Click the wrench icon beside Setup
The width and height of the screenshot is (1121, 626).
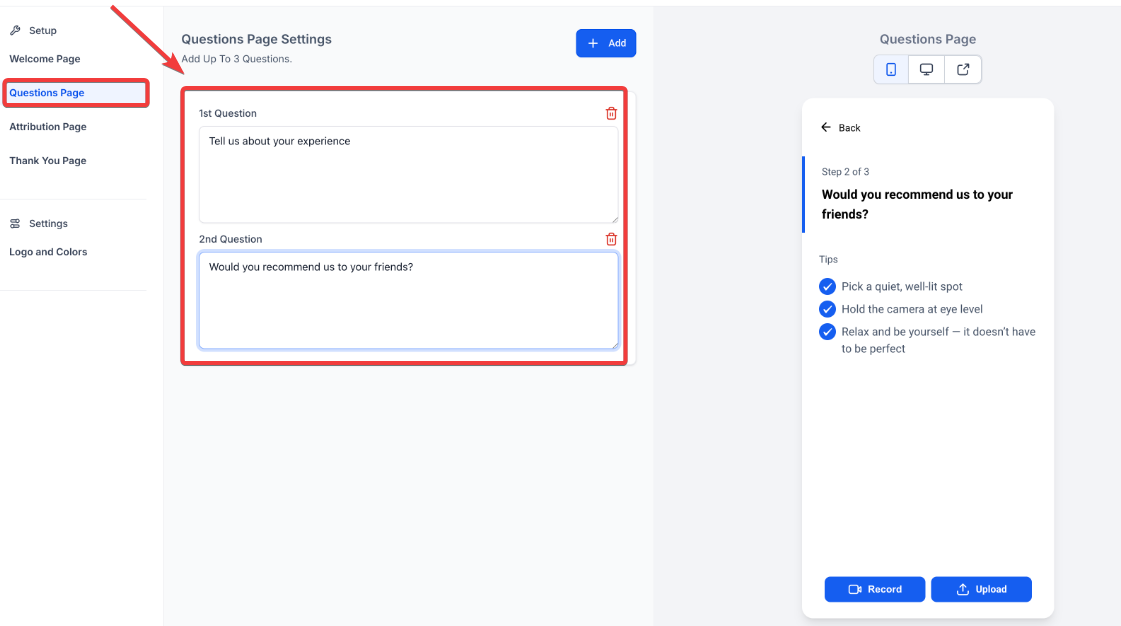(x=15, y=31)
